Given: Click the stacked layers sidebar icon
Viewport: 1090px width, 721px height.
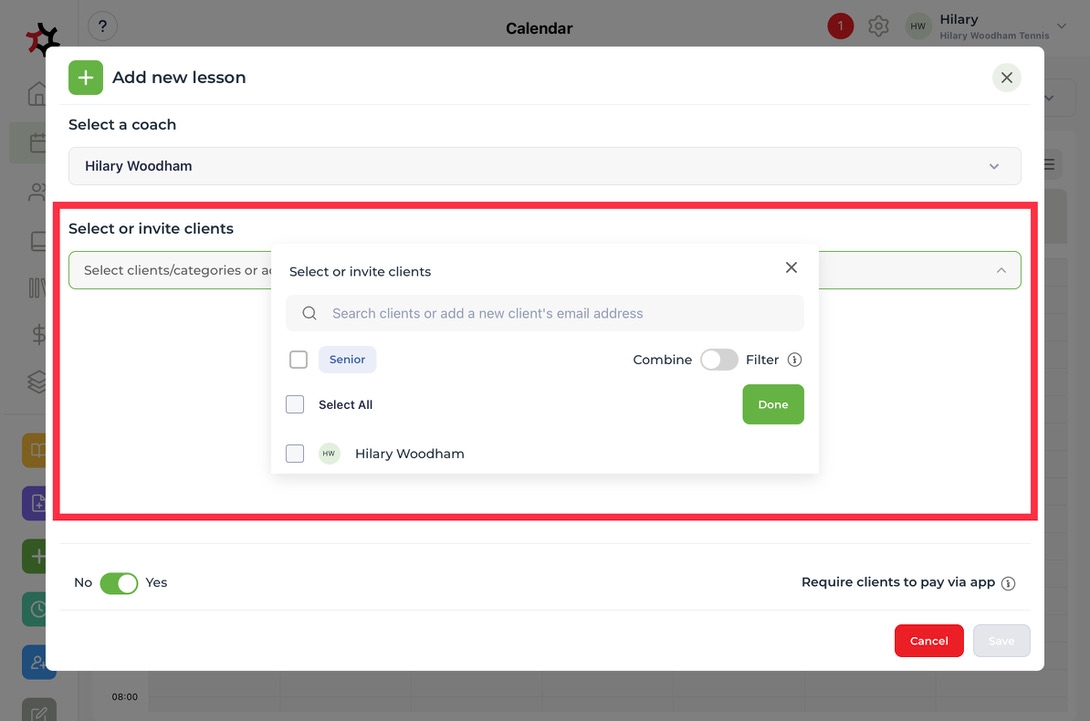Looking at the screenshot, I should [x=38, y=381].
